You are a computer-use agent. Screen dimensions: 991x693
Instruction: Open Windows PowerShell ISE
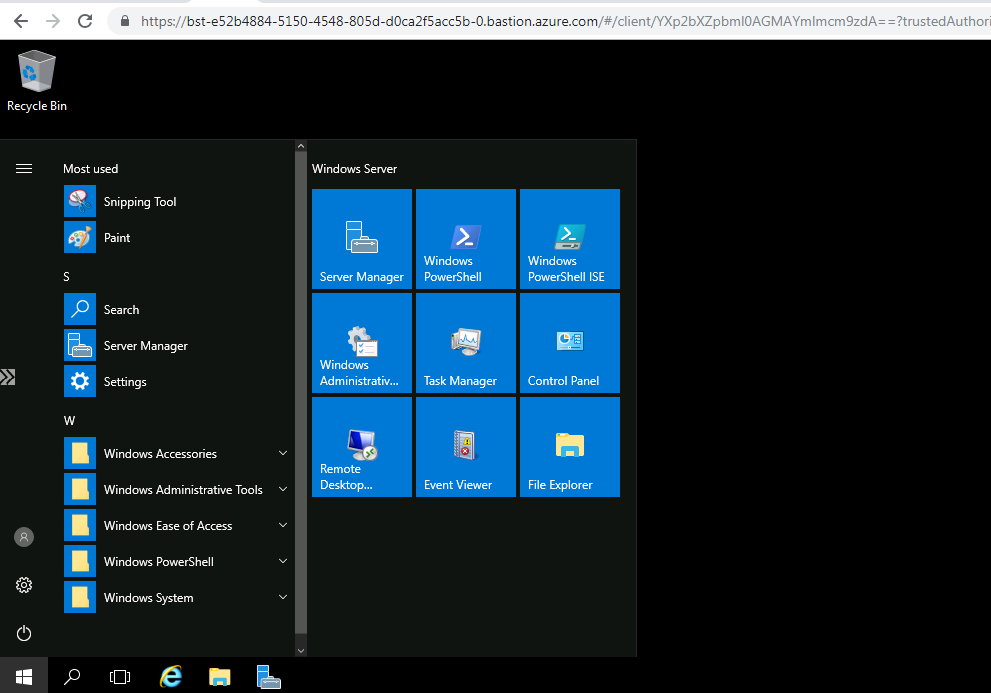[569, 238]
